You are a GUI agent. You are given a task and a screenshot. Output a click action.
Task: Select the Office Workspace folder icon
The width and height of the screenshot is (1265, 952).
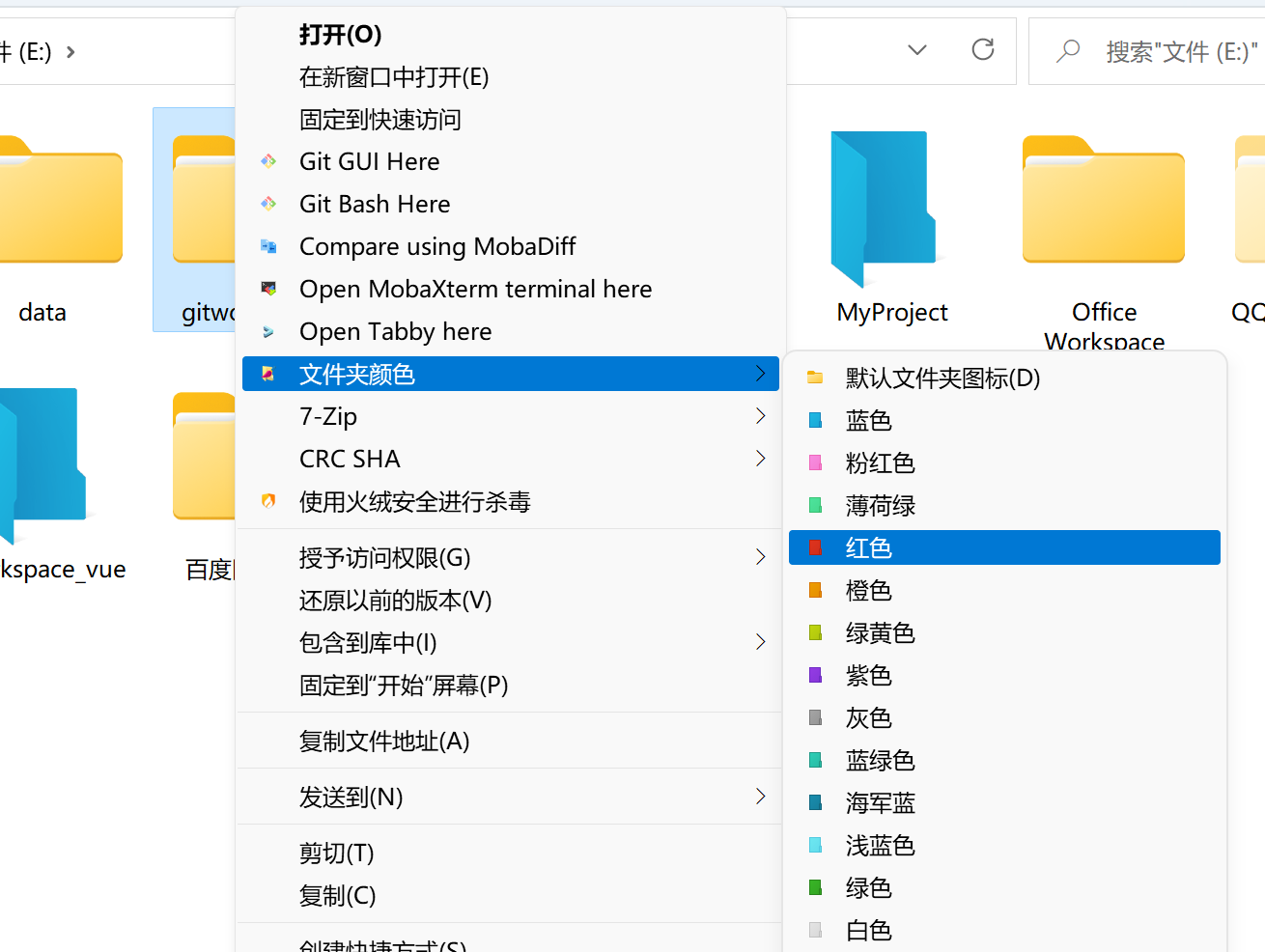click(x=1104, y=200)
